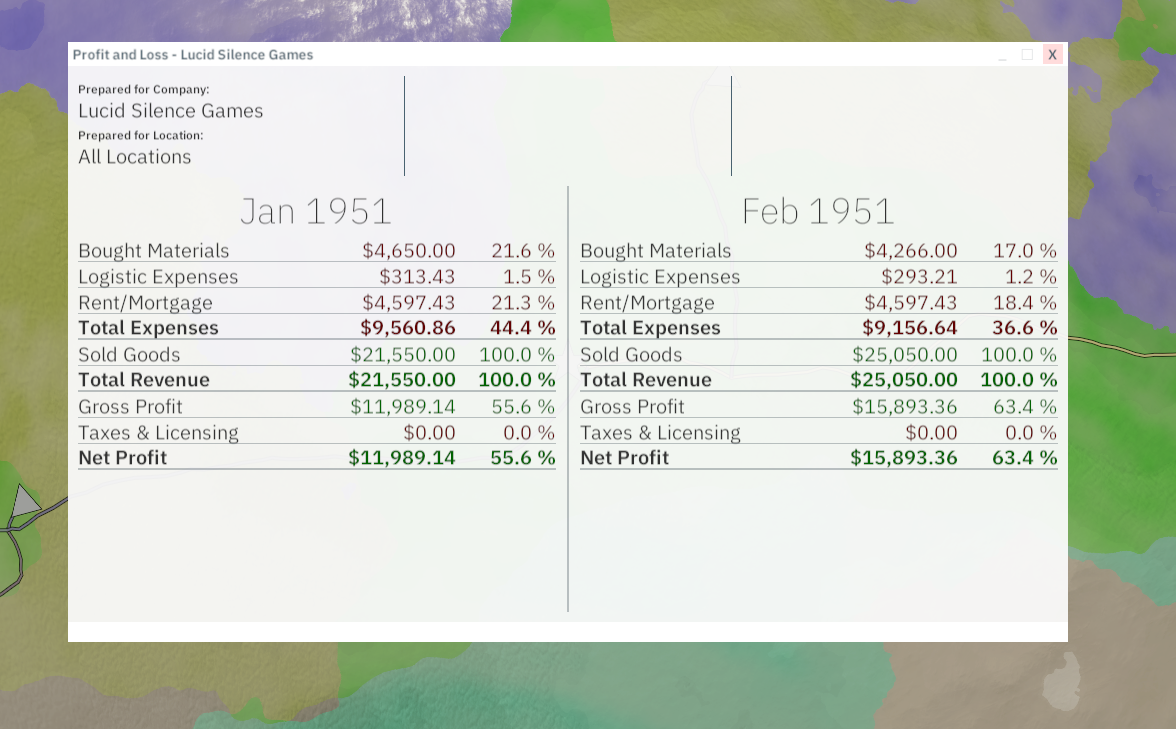The width and height of the screenshot is (1176, 729).
Task: Select the Feb 1951 column heading
Action: (817, 211)
